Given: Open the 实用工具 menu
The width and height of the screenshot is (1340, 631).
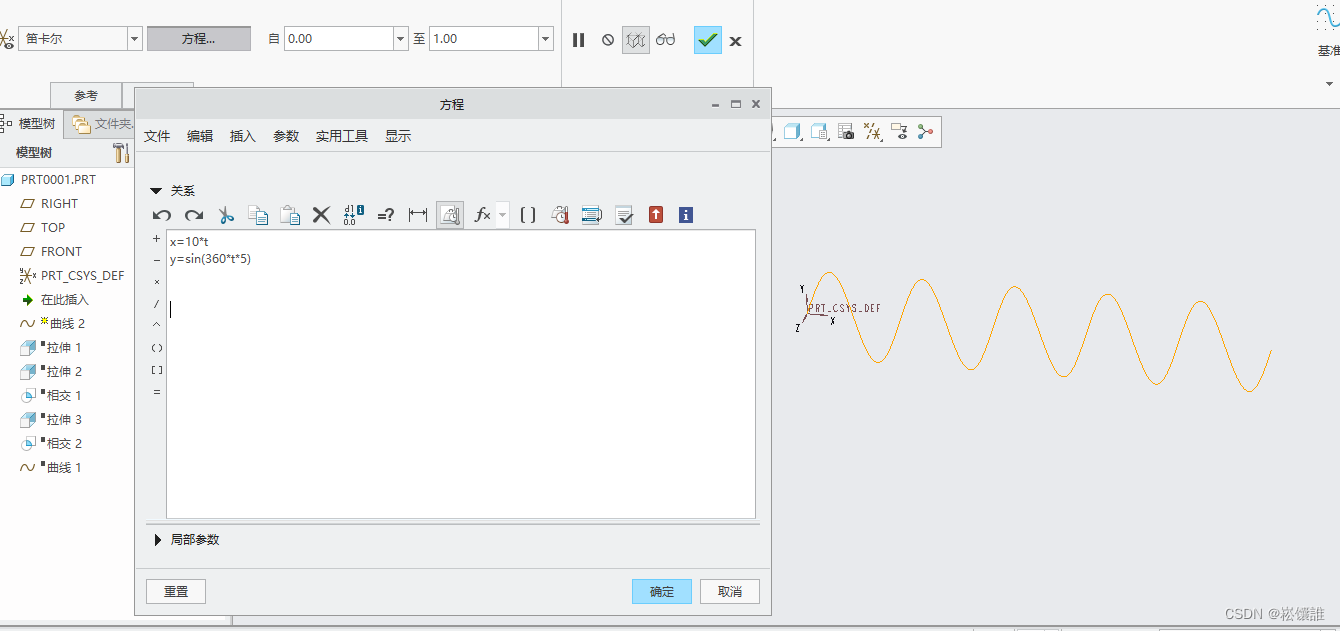Looking at the screenshot, I should click(342, 136).
